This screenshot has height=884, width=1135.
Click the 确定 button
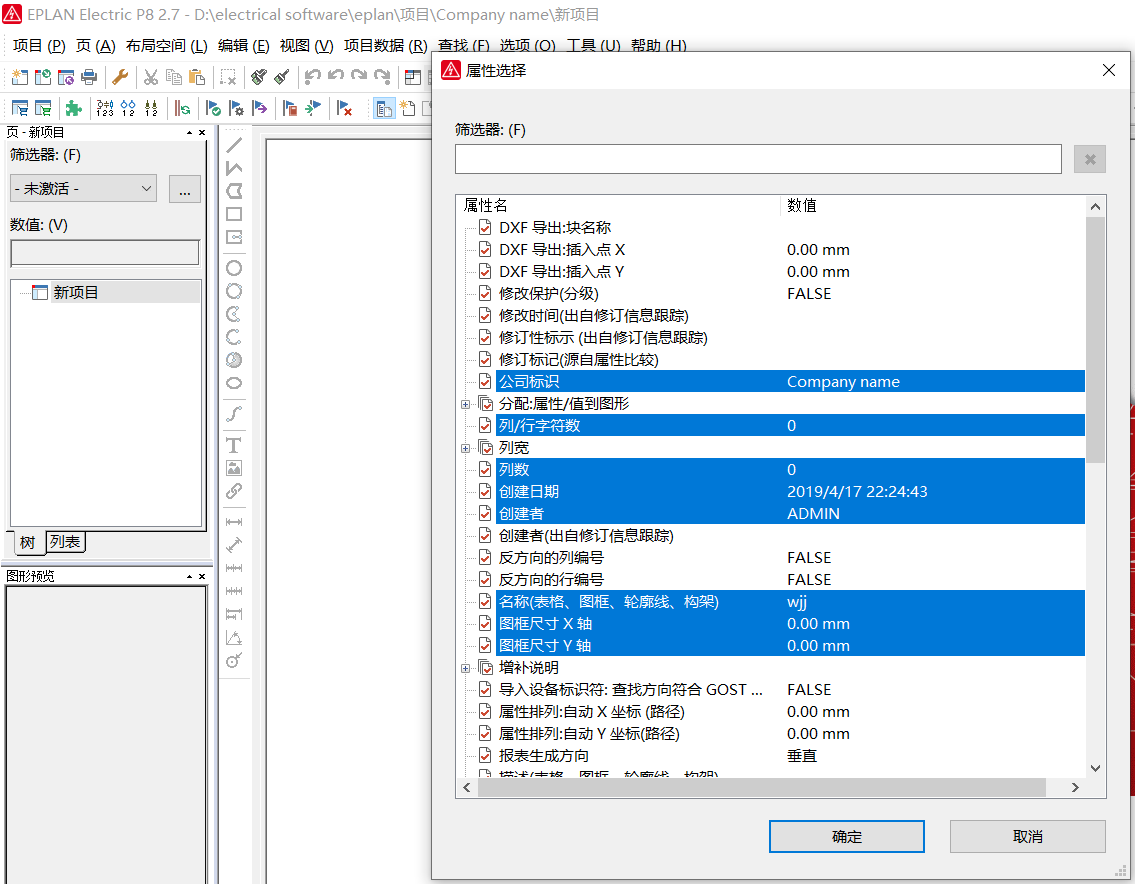(x=846, y=837)
